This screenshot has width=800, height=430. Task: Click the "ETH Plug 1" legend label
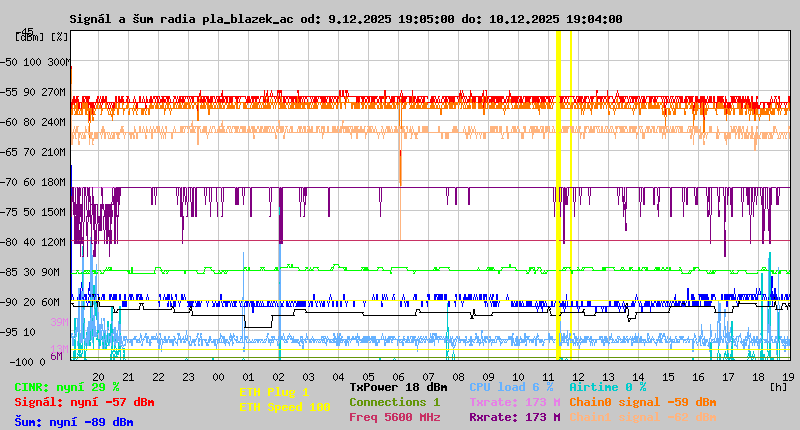[x=274, y=392]
